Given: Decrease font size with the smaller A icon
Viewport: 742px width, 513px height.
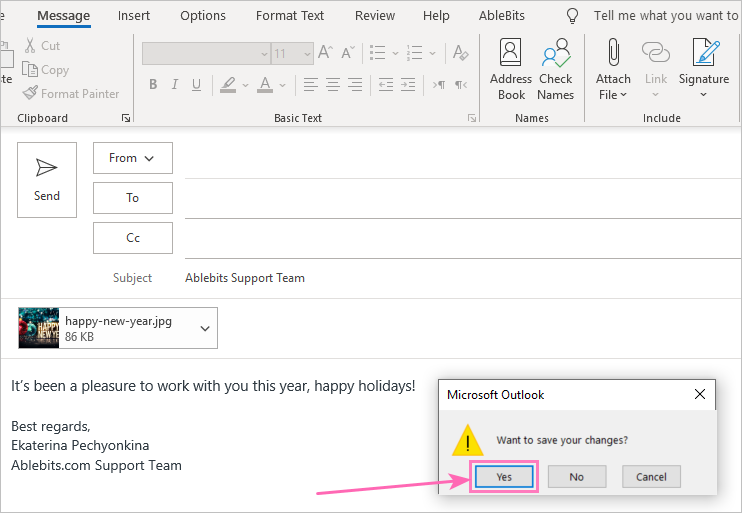Looking at the screenshot, I should point(348,53).
